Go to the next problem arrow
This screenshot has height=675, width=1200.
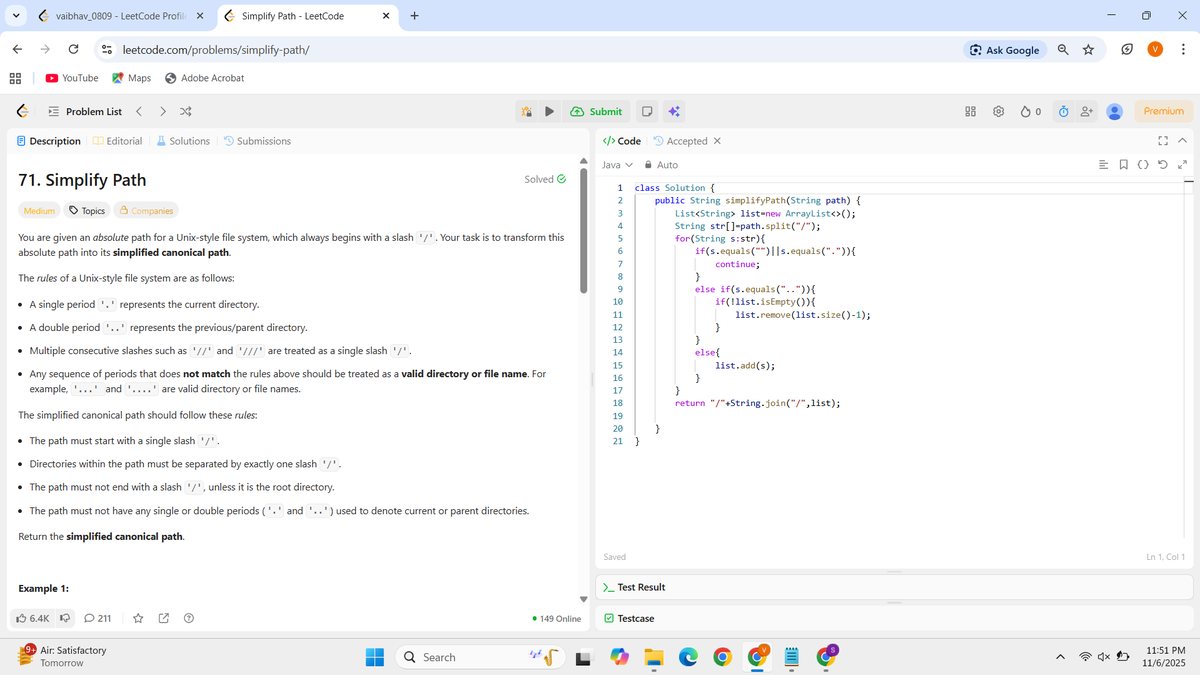click(162, 111)
